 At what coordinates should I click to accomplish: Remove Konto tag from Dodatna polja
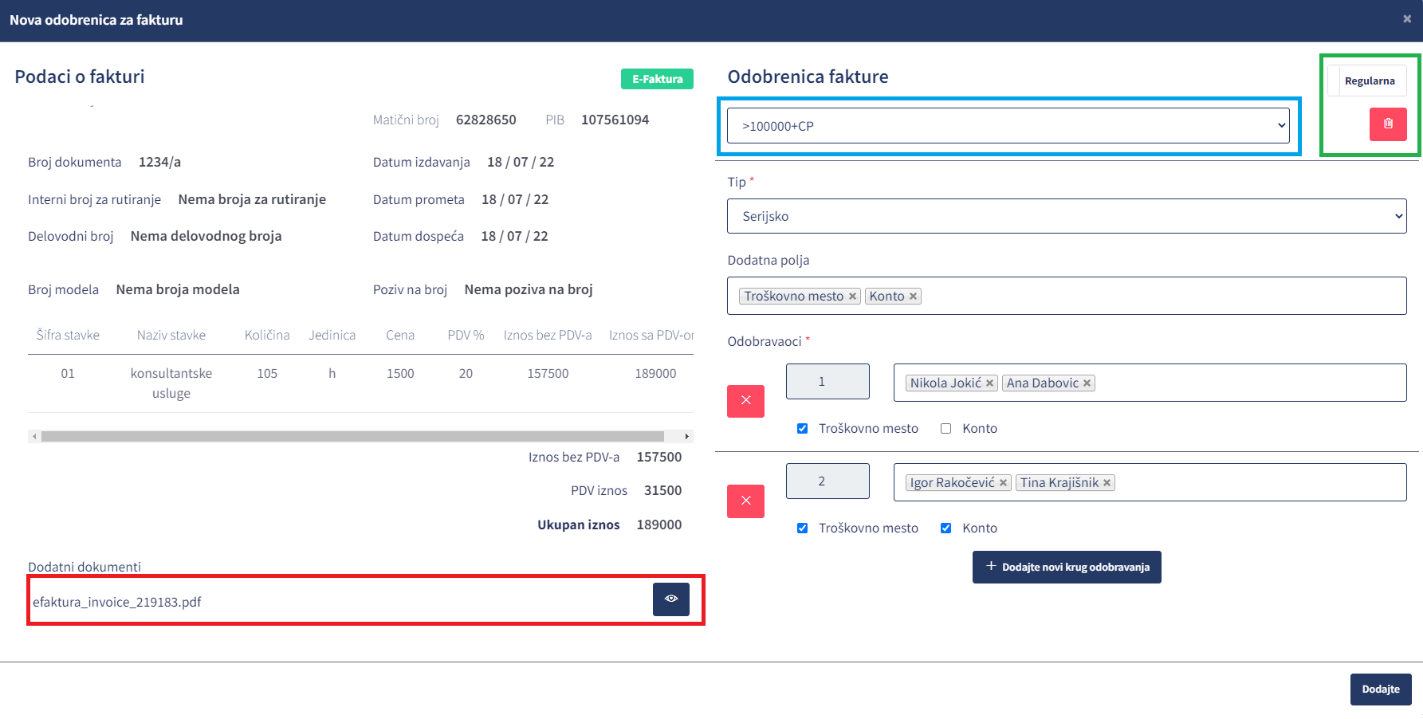[913, 297]
